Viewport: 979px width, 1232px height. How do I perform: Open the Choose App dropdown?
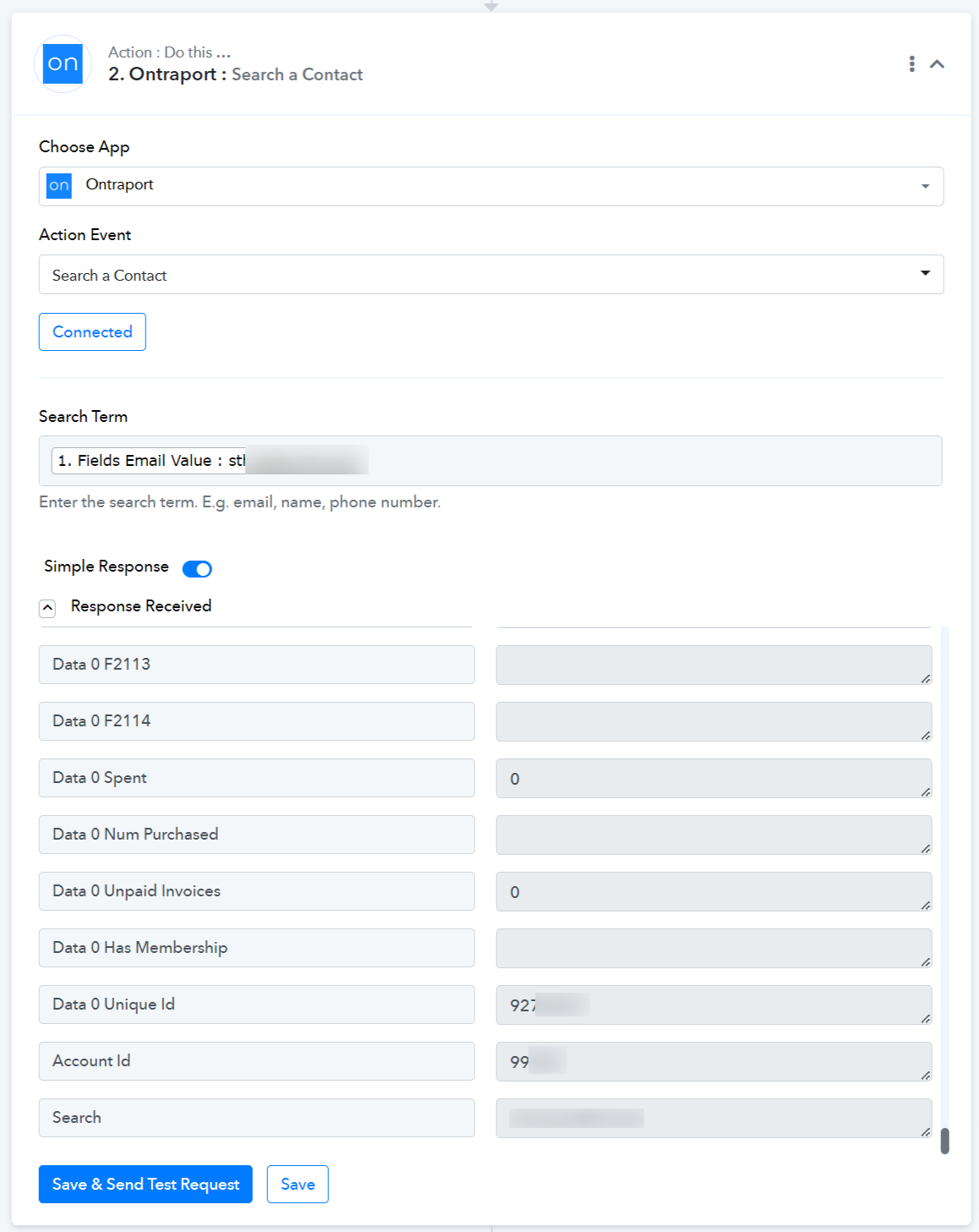click(x=491, y=186)
